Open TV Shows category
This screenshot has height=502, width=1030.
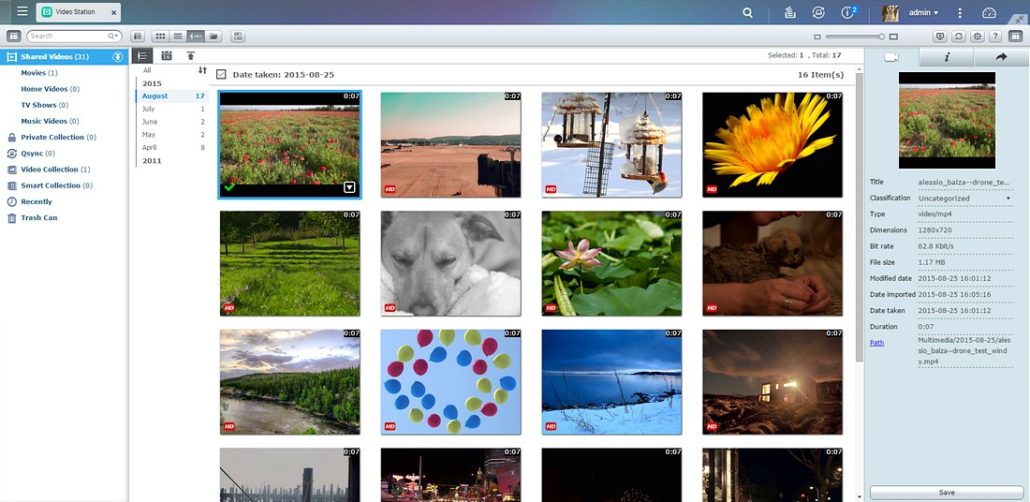[44, 104]
